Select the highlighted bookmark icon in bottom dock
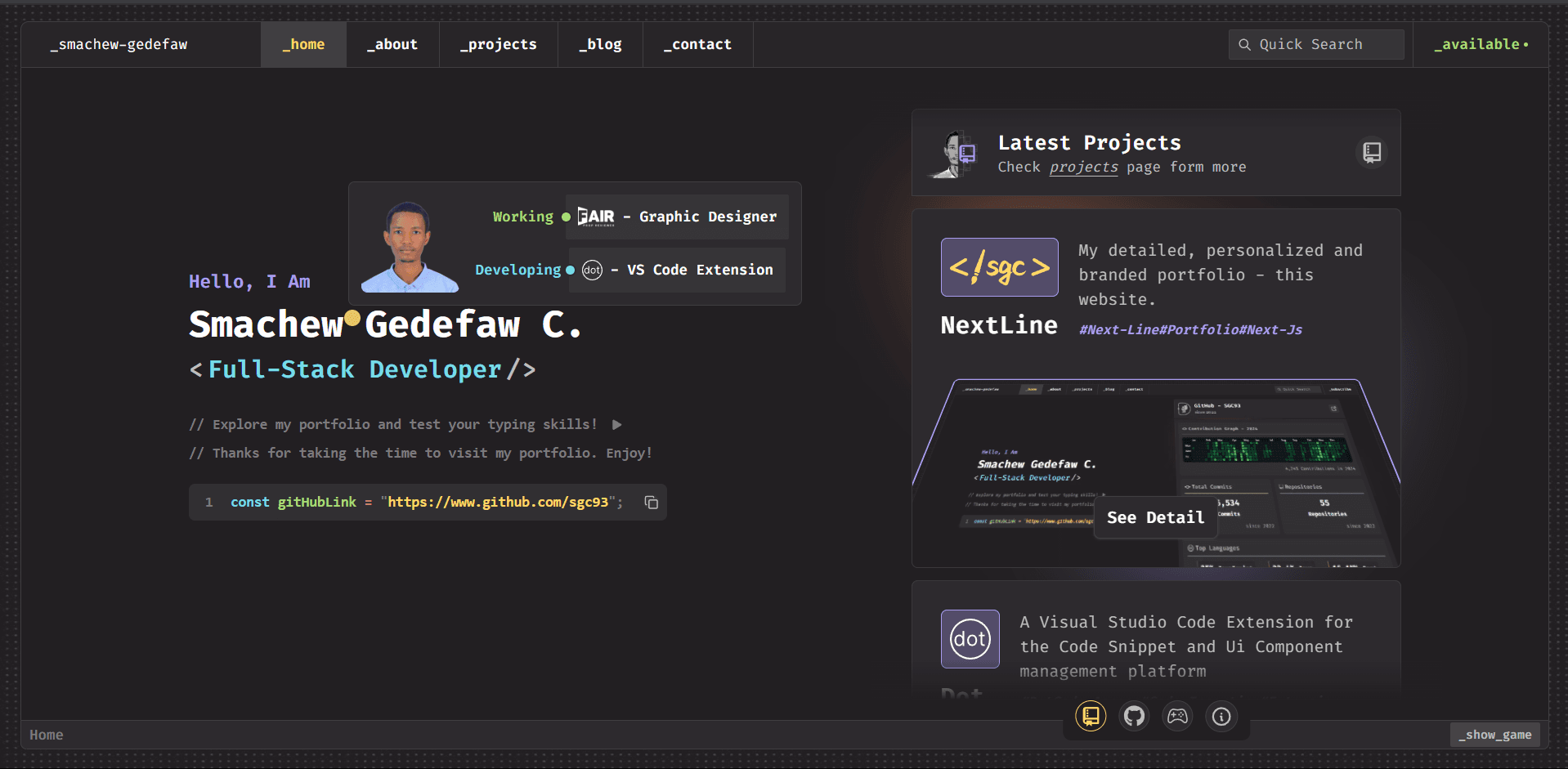1568x769 pixels. tap(1090, 716)
